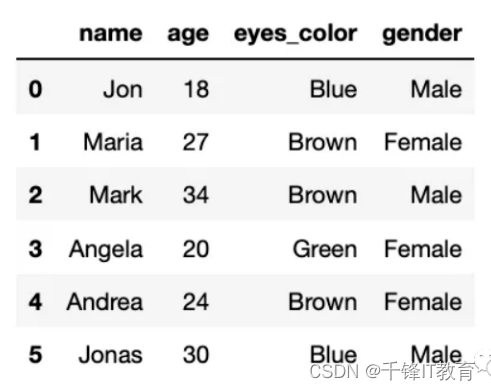Viewport: 491px width, 390px height.
Task: Click the name cell Jonas
Action: [110, 354]
